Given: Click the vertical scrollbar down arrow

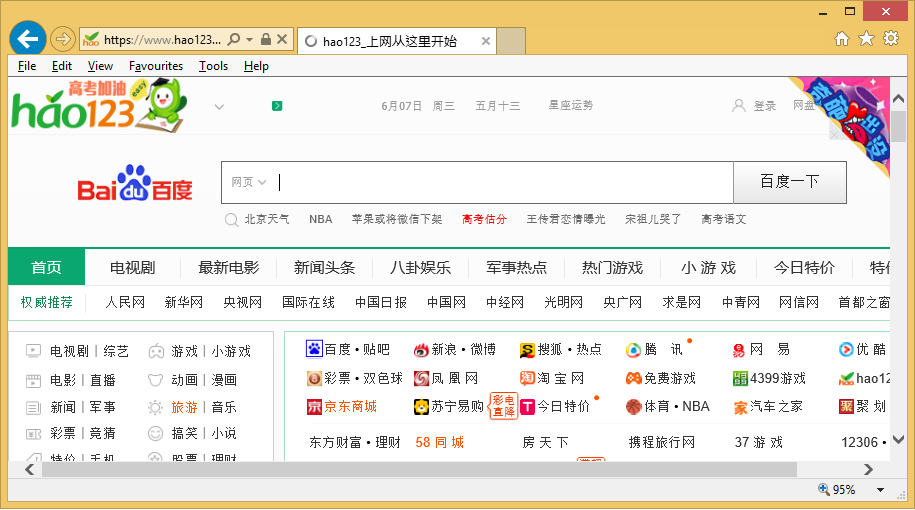Looking at the screenshot, I should 899,439.
